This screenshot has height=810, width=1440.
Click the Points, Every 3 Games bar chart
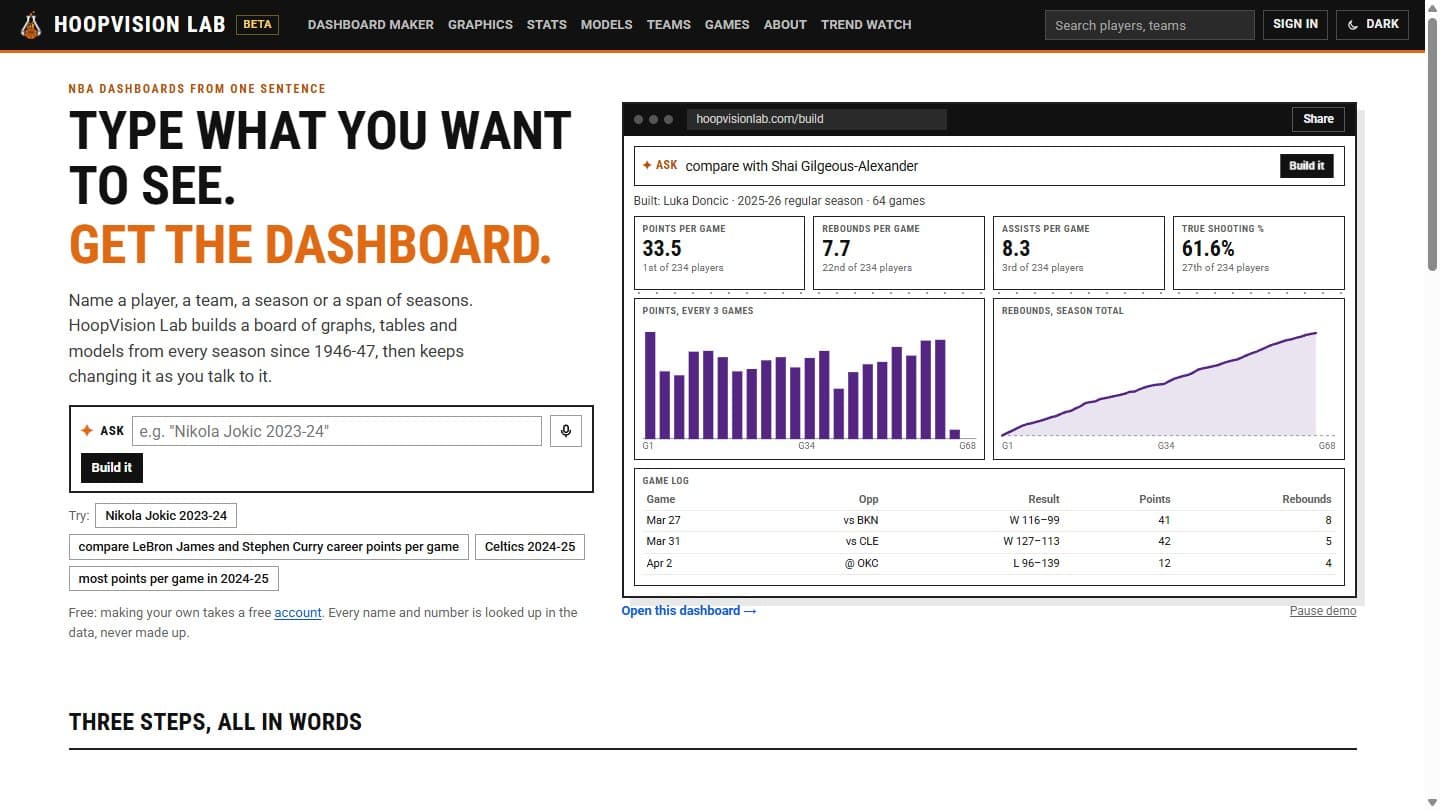click(x=809, y=379)
